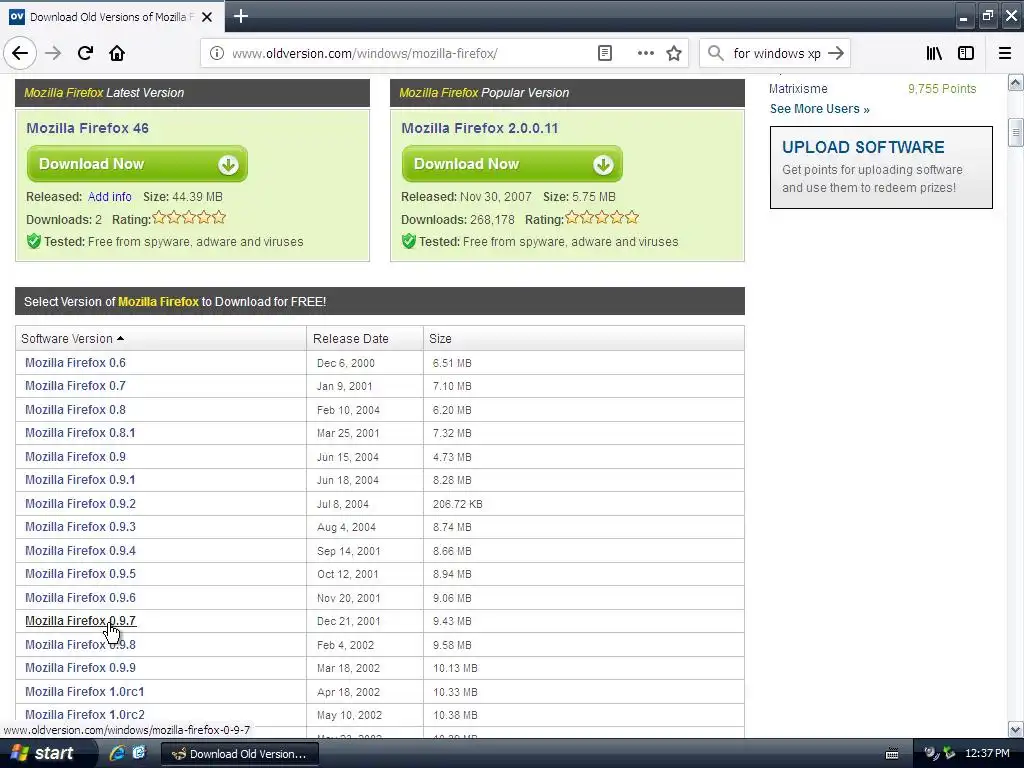
Task: Click green tested shield under Firefox 46
Action: pyautogui.click(x=34, y=242)
